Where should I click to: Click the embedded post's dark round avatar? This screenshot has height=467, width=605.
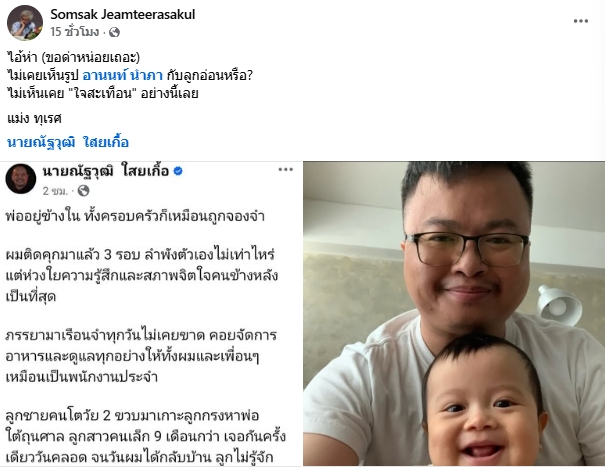coord(21,179)
